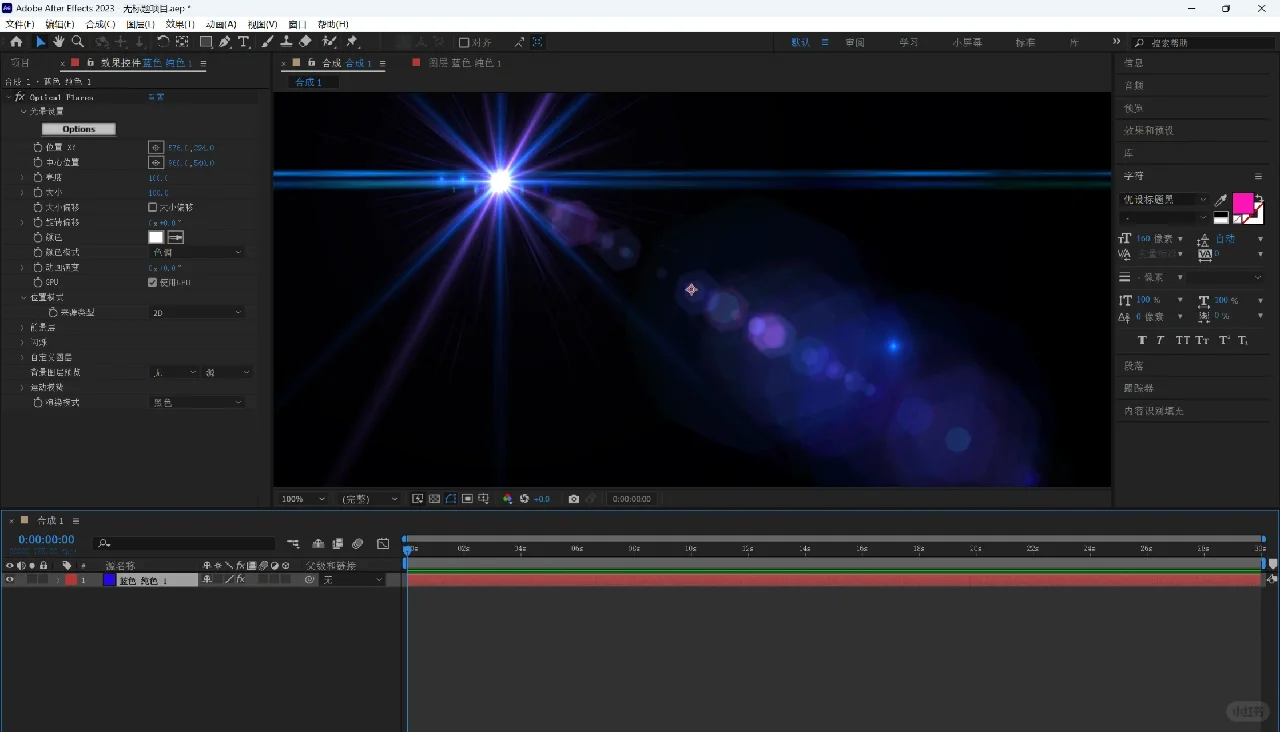Open the 段落 panel on the right
Screen dimensions: 1280x732
pyautogui.click(x=1134, y=366)
